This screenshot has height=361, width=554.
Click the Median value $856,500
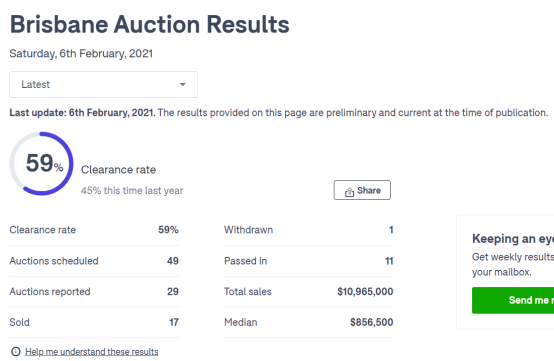coord(371,322)
